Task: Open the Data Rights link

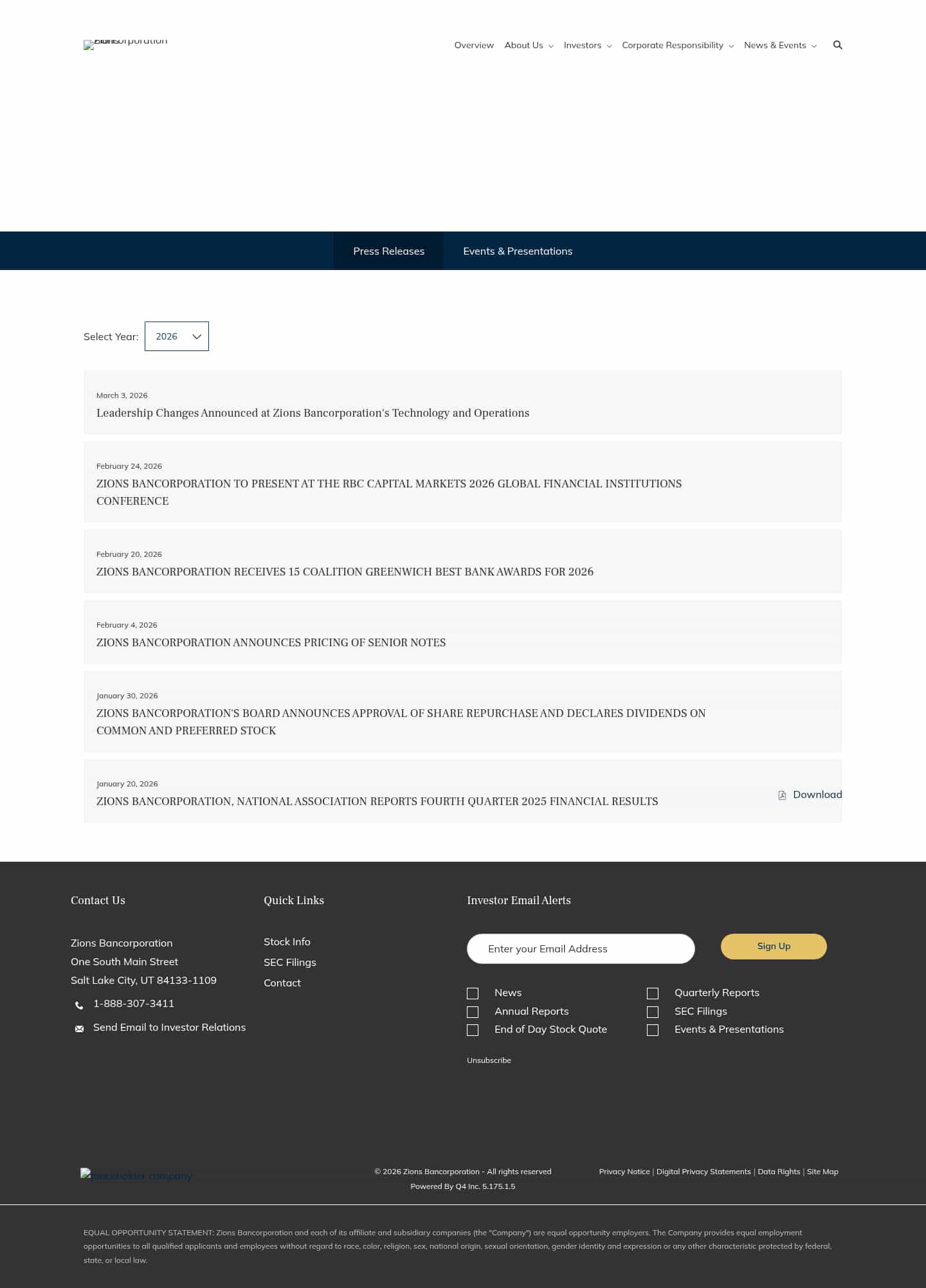Action: [x=779, y=1172]
